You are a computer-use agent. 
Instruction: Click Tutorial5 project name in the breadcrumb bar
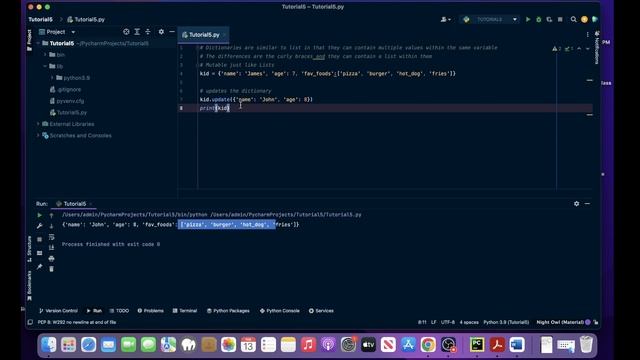(x=40, y=19)
